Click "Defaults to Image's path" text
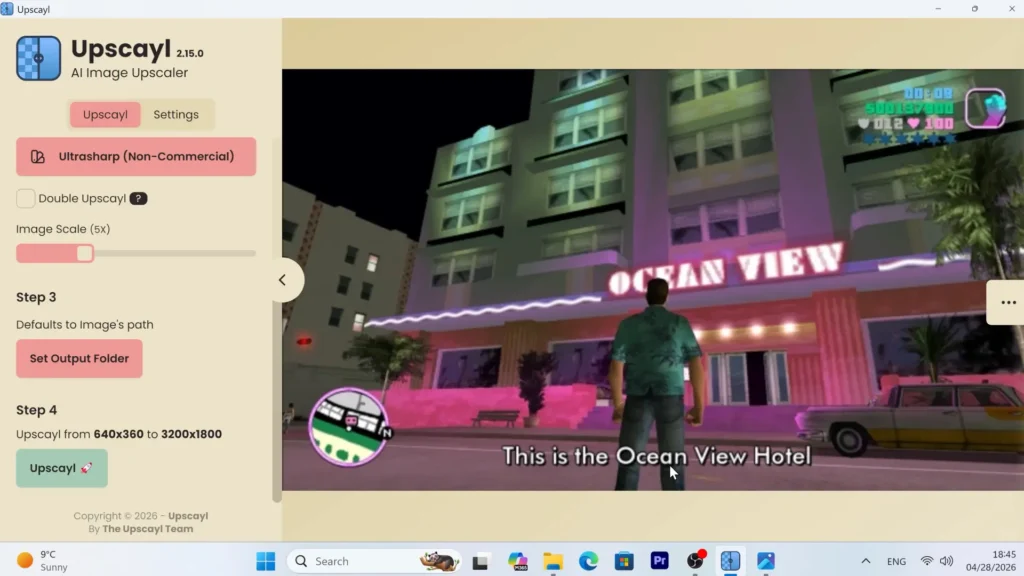The image size is (1024, 576). (85, 325)
